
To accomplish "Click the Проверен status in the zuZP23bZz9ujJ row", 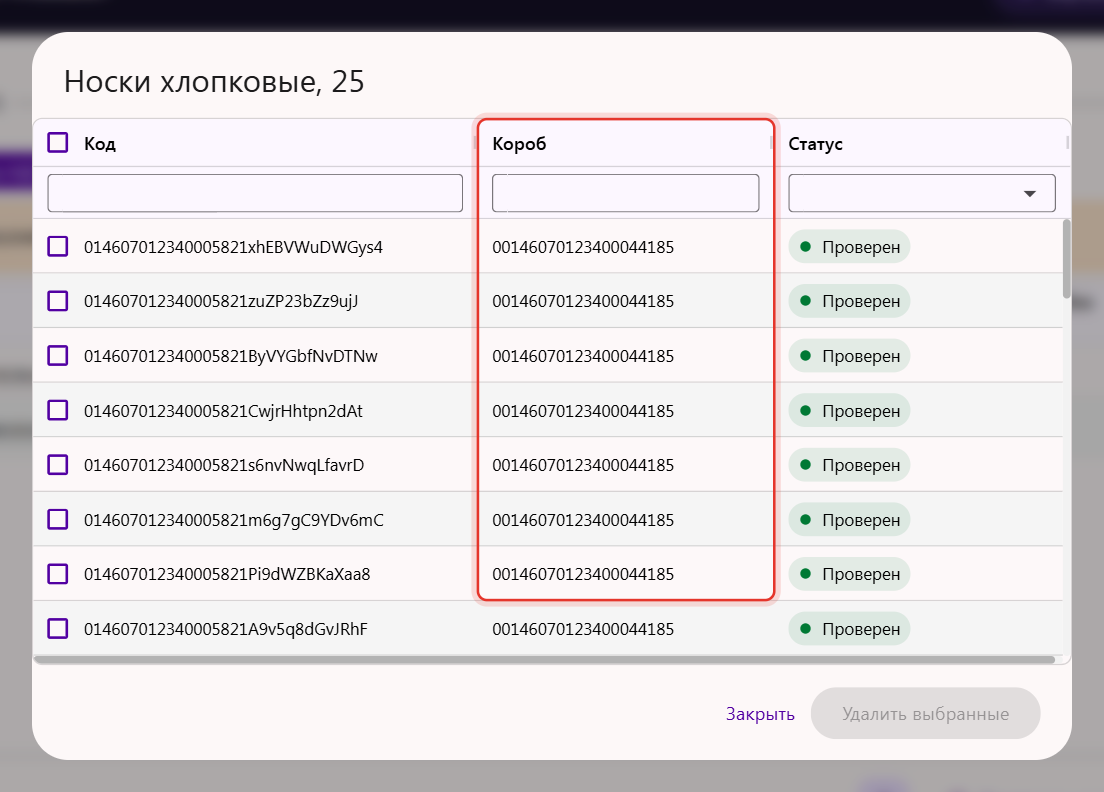I will point(849,301).
